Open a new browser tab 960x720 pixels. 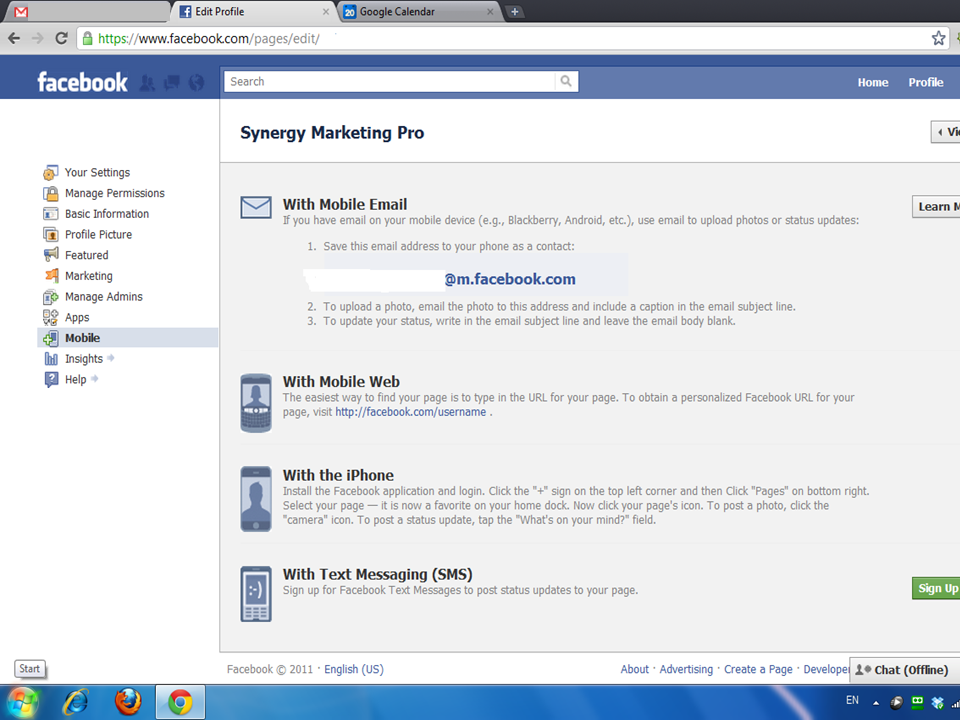(515, 12)
